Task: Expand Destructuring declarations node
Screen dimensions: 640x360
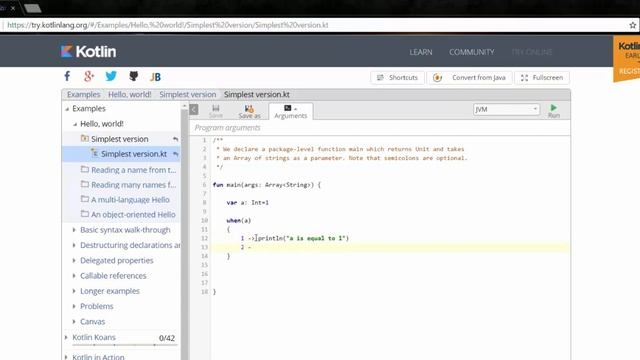Action: point(74,245)
